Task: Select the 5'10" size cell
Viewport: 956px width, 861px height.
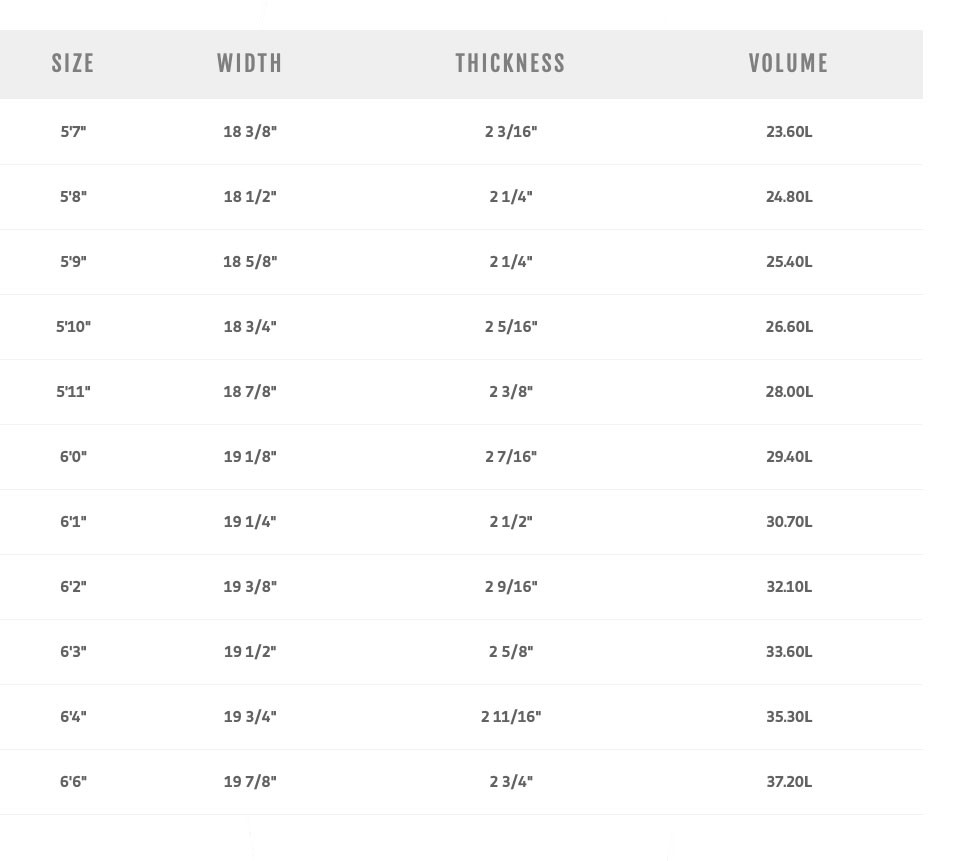Action: click(73, 326)
